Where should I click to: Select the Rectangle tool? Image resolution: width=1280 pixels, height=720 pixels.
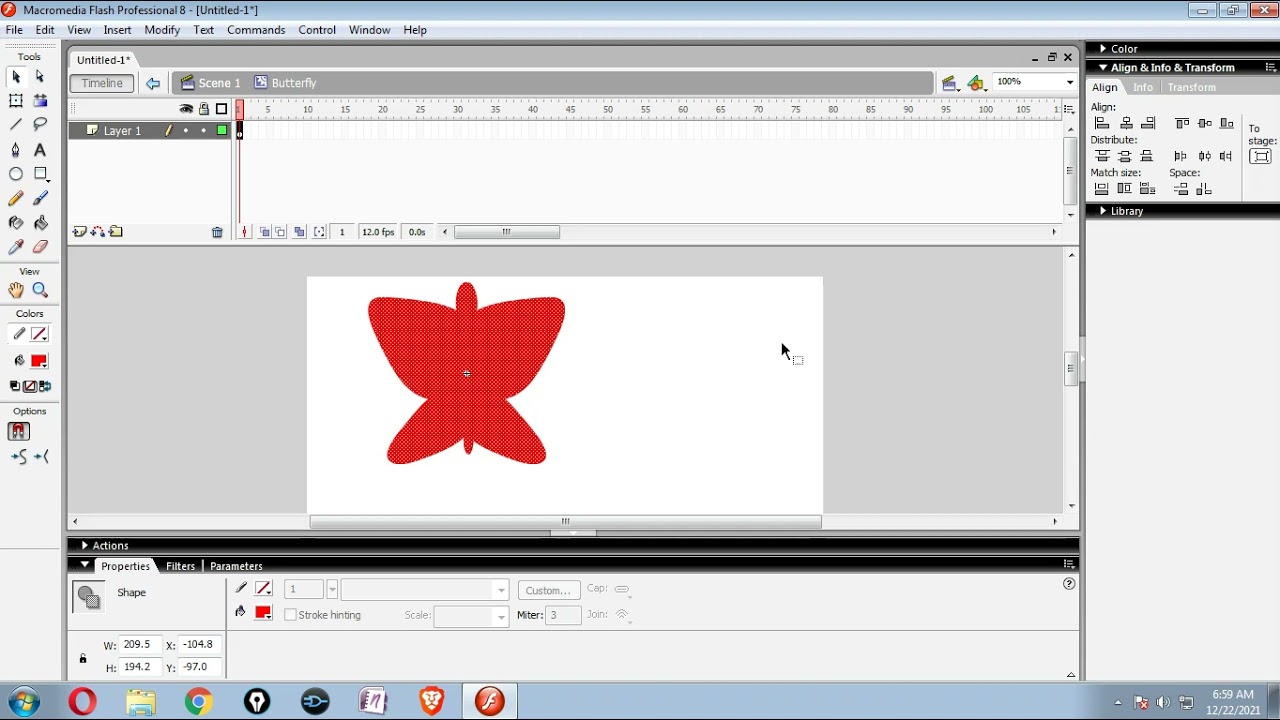coord(40,174)
